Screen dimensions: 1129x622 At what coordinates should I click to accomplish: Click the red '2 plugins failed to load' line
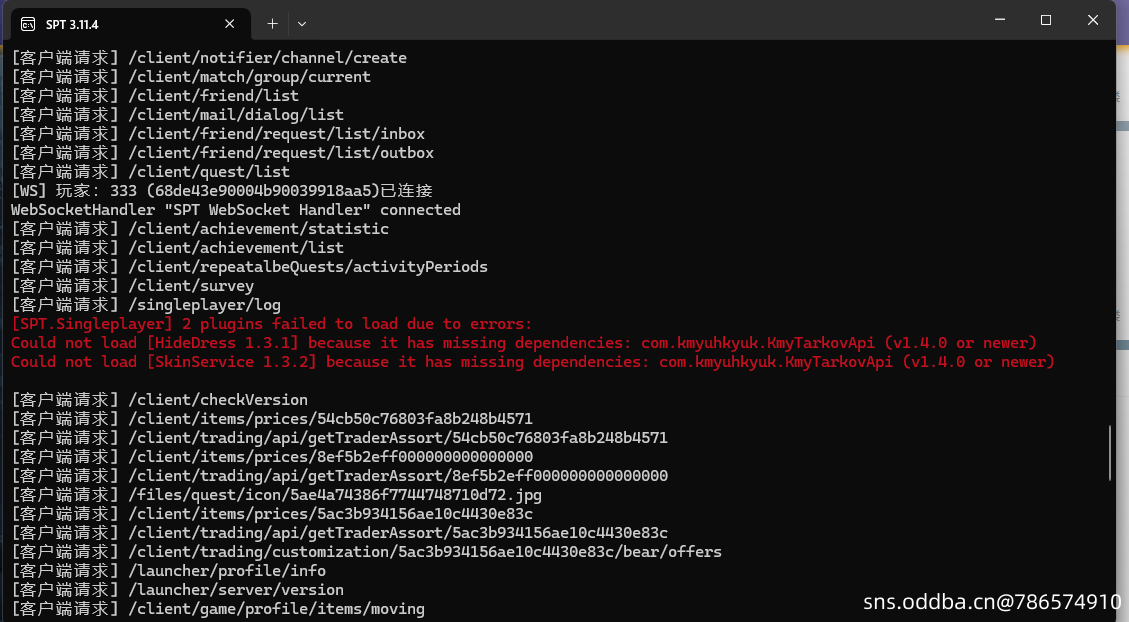pos(272,324)
